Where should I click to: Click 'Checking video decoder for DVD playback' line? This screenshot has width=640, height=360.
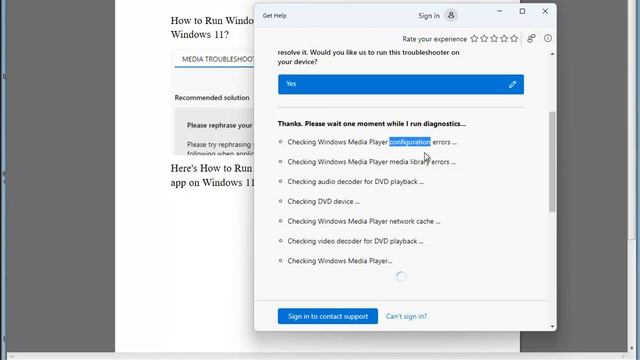pyautogui.click(x=355, y=241)
